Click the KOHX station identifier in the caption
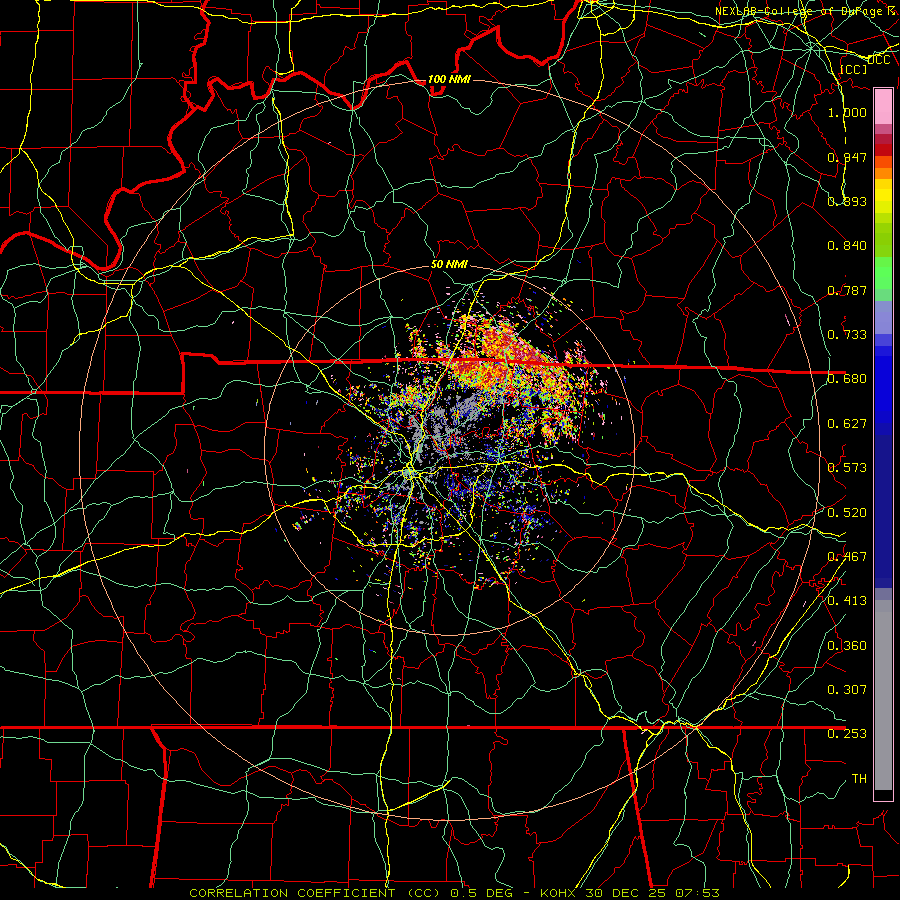 coord(559,893)
